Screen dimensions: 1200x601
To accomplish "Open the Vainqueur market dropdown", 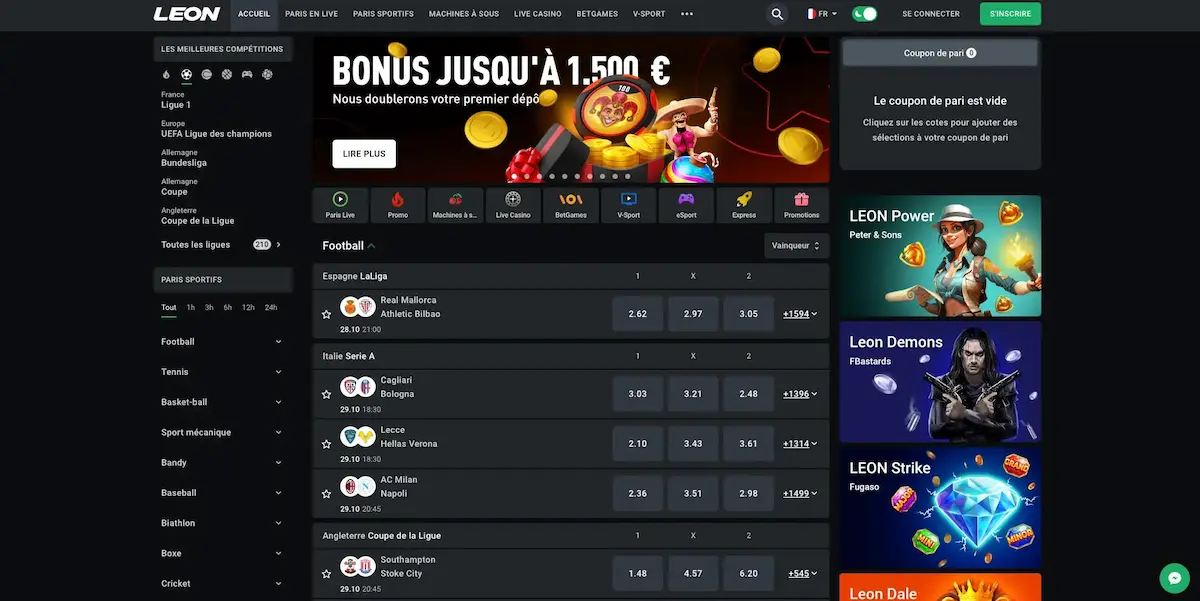I will click(x=796, y=245).
